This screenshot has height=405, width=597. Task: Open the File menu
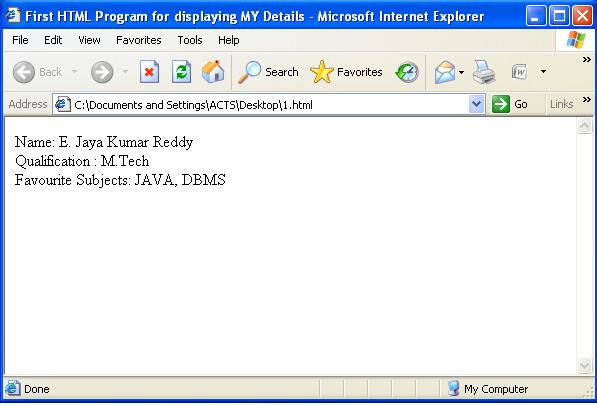20,40
